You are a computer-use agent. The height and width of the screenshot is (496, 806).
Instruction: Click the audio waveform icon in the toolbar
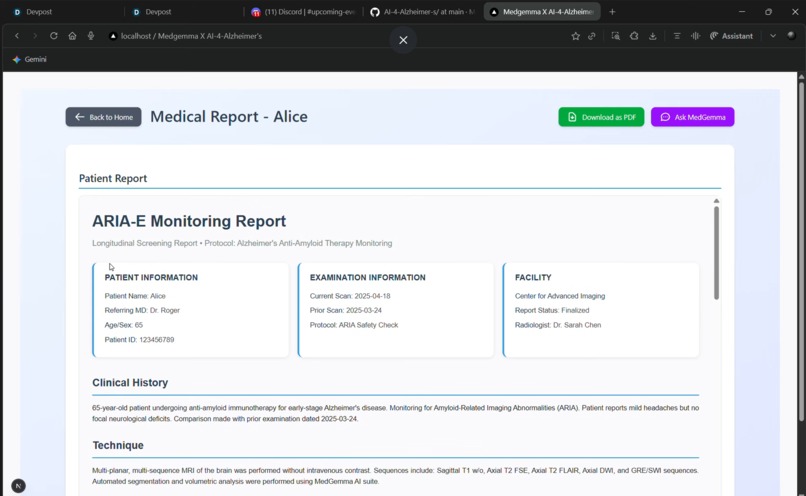tap(695, 36)
